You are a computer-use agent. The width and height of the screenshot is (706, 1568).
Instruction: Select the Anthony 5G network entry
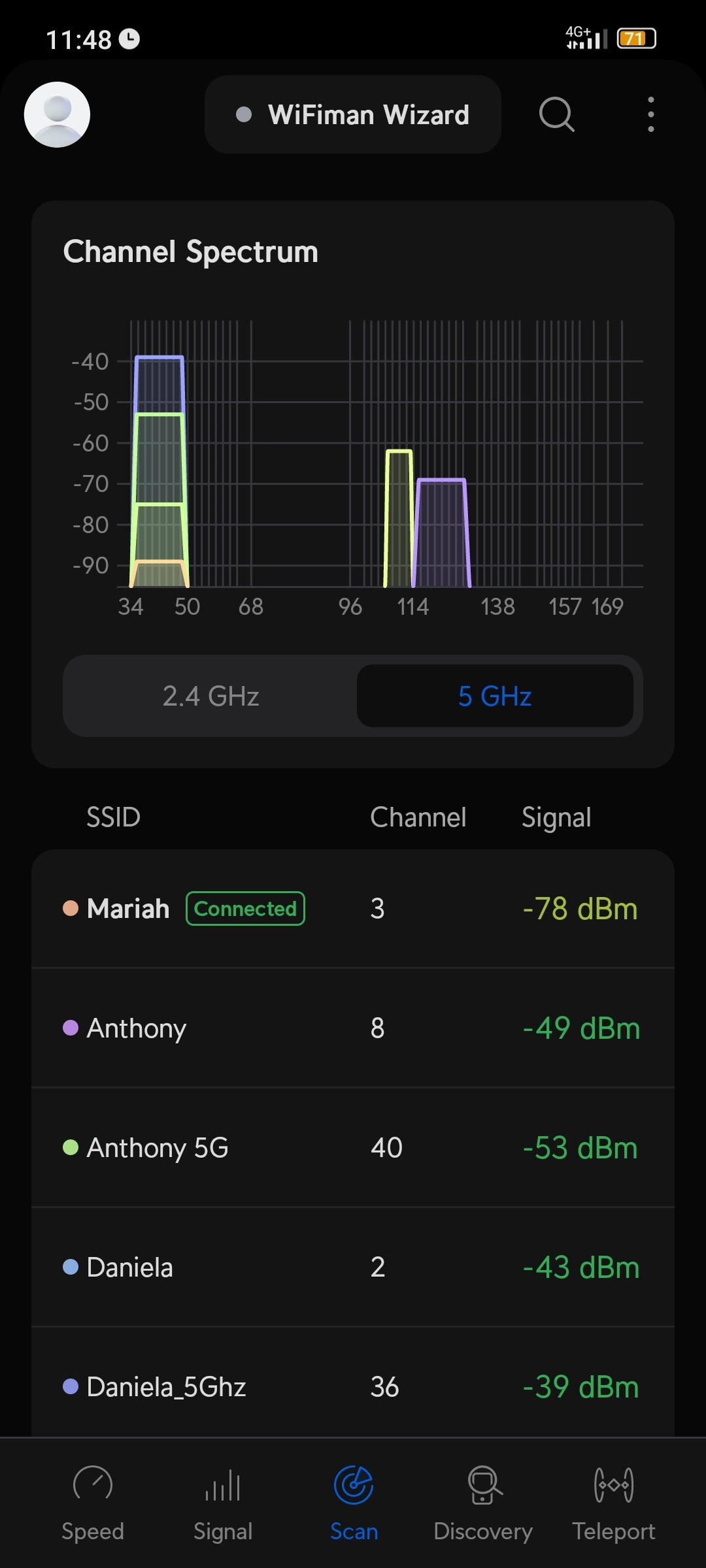(353, 1148)
